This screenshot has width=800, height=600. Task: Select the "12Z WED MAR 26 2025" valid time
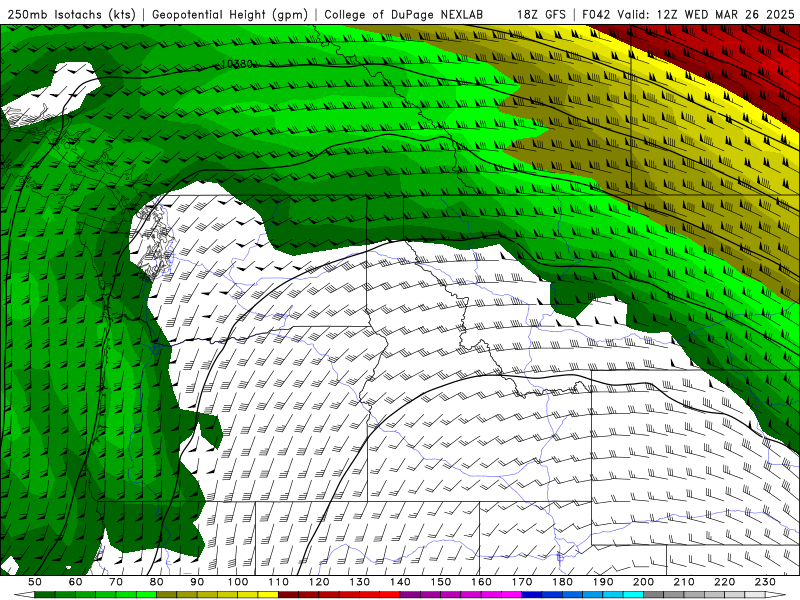(726, 14)
